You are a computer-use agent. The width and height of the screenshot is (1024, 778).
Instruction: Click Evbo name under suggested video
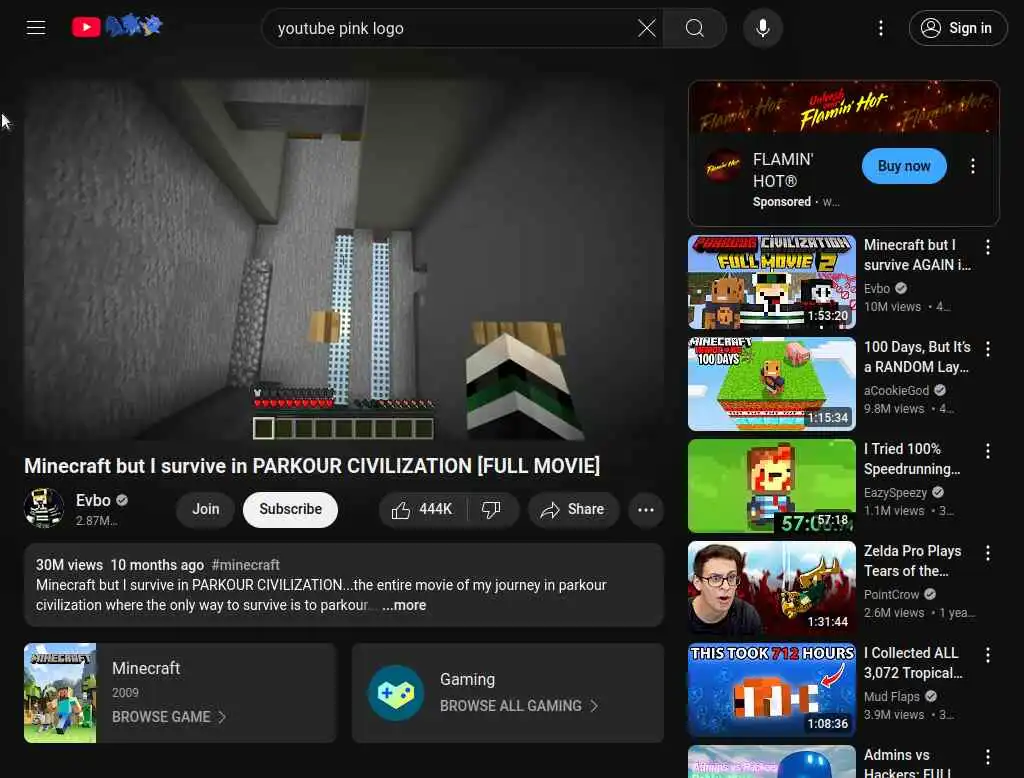coord(876,288)
